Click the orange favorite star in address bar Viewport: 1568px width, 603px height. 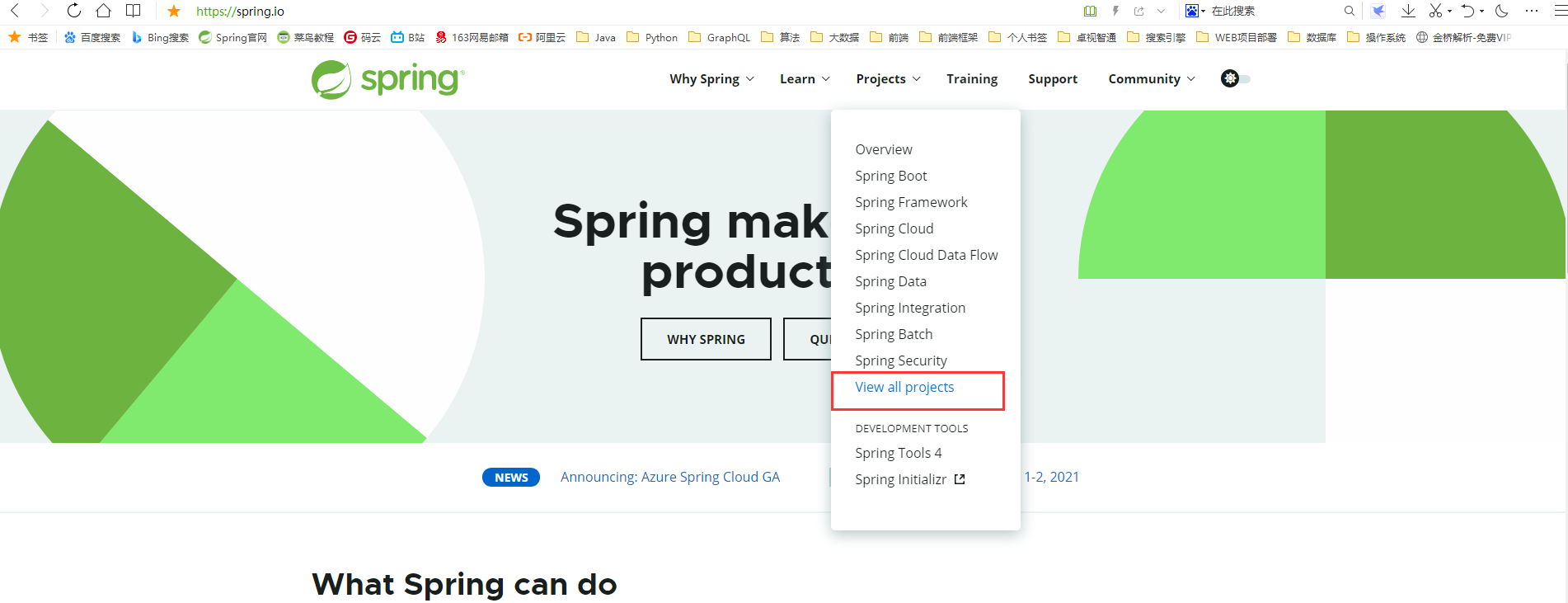pyautogui.click(x=174, y=11)
